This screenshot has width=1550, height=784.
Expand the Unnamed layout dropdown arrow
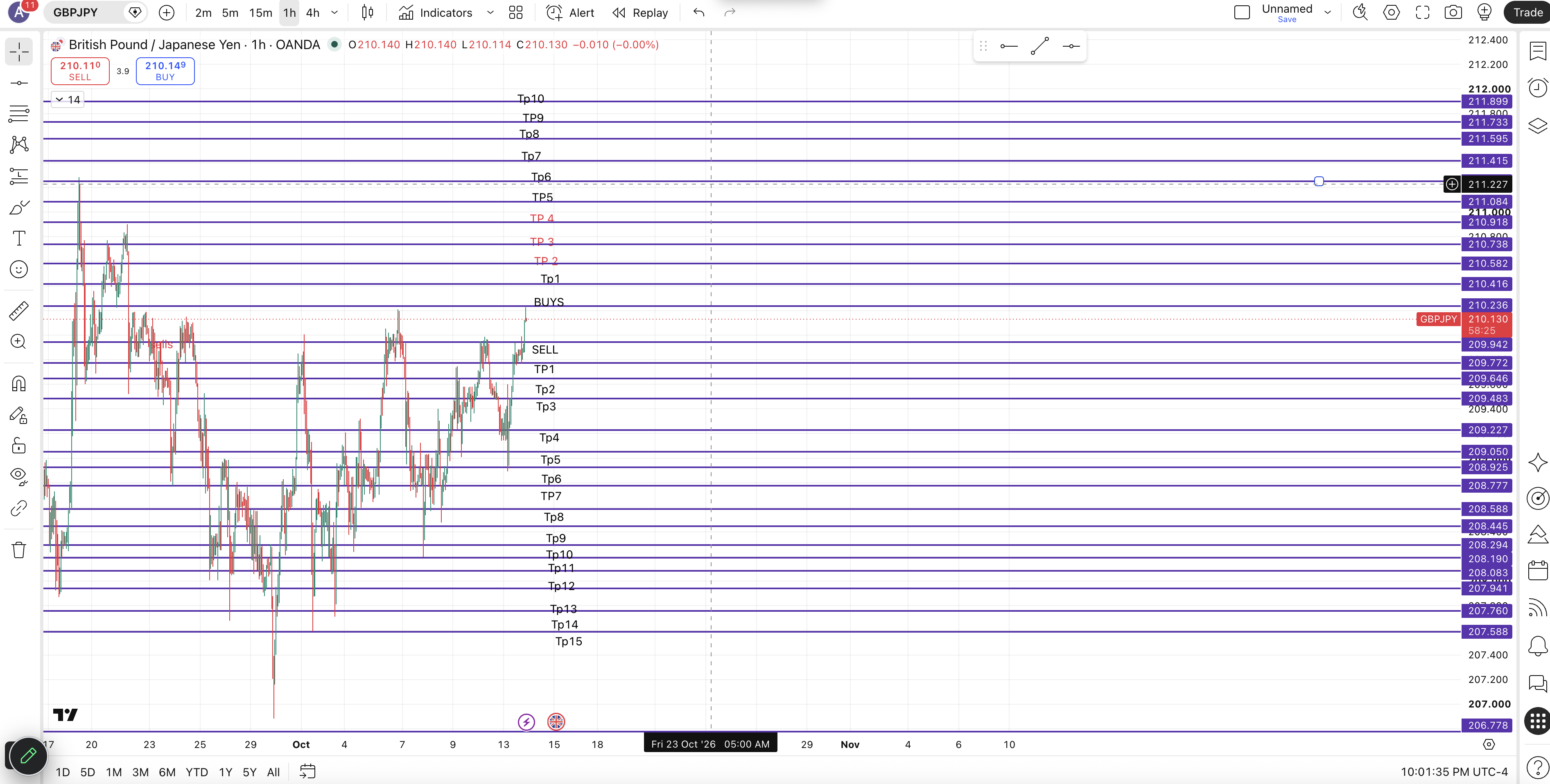(1327, 13)
